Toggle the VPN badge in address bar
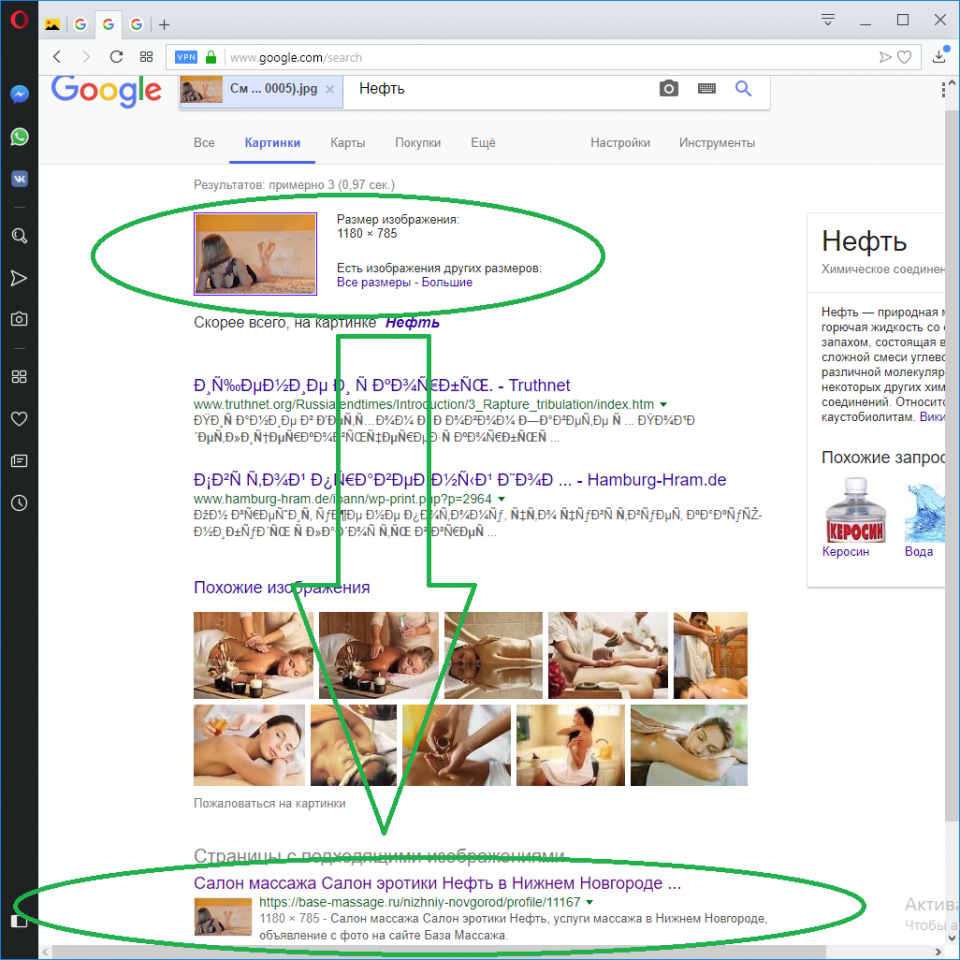This screenshot has width=960, height=960. [186, 57]
